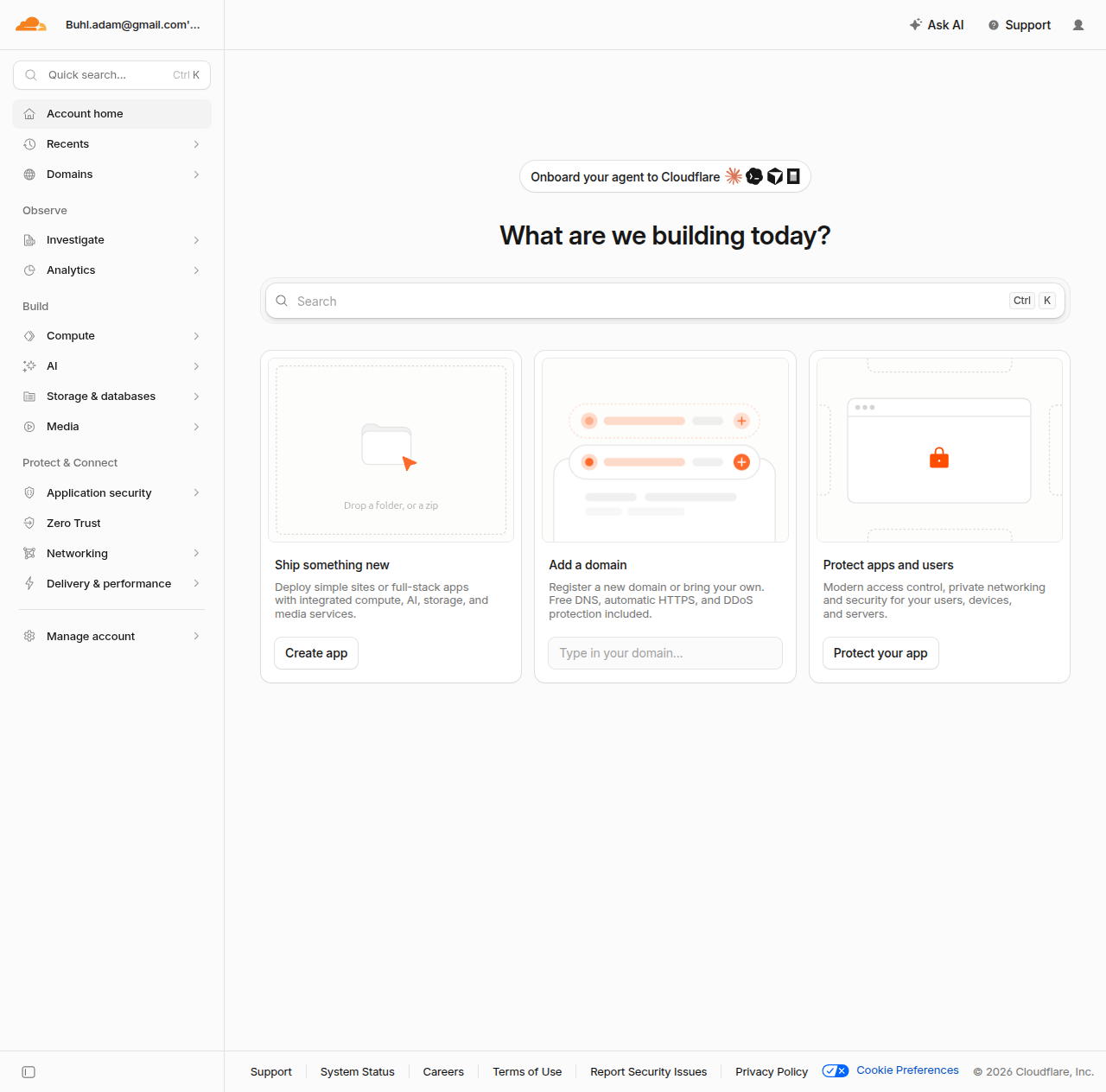Click the Domains globe icon
This screenshot has width=1106, height=1092.
click(x=29, y=175)
